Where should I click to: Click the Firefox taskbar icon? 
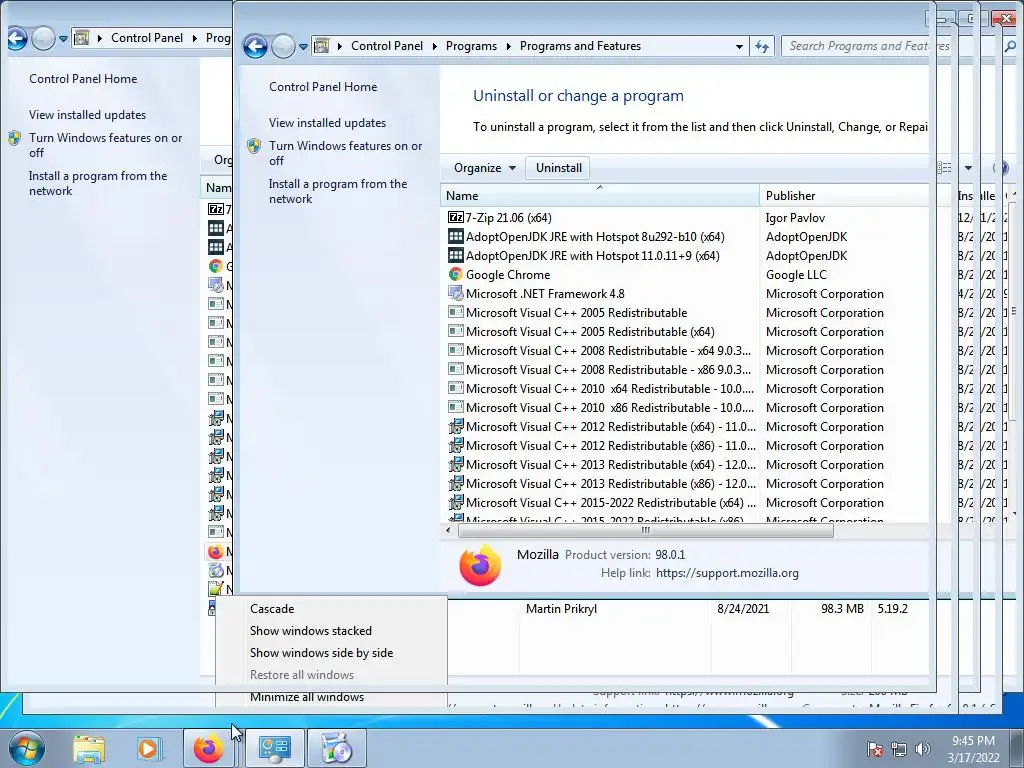(208, 748)
